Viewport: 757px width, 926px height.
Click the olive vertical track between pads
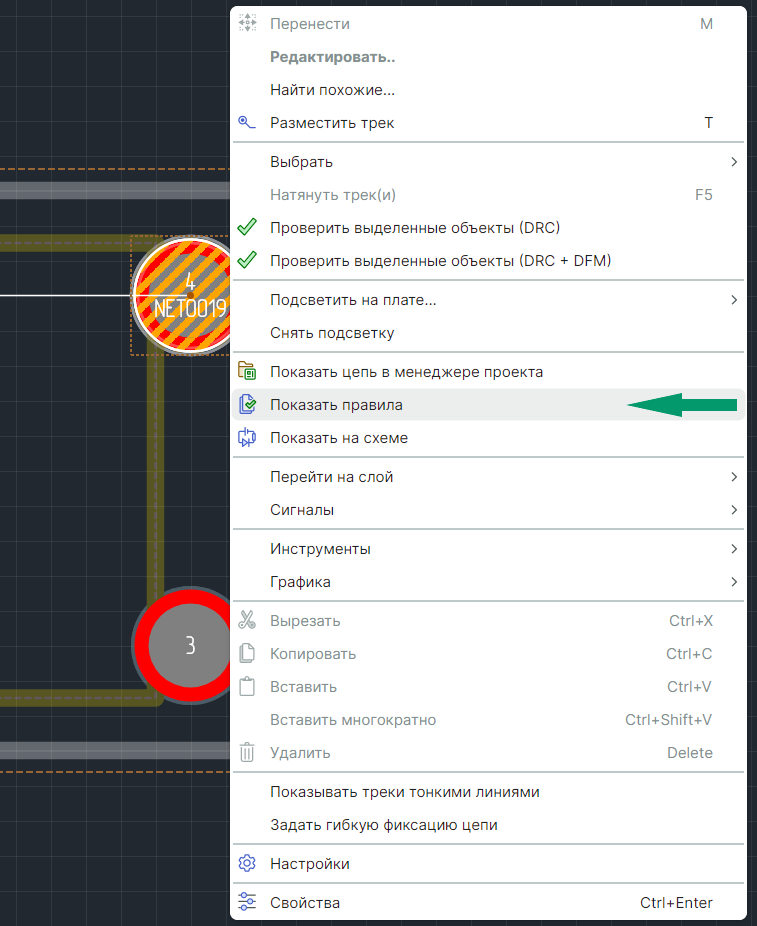[x=155, y=471]
